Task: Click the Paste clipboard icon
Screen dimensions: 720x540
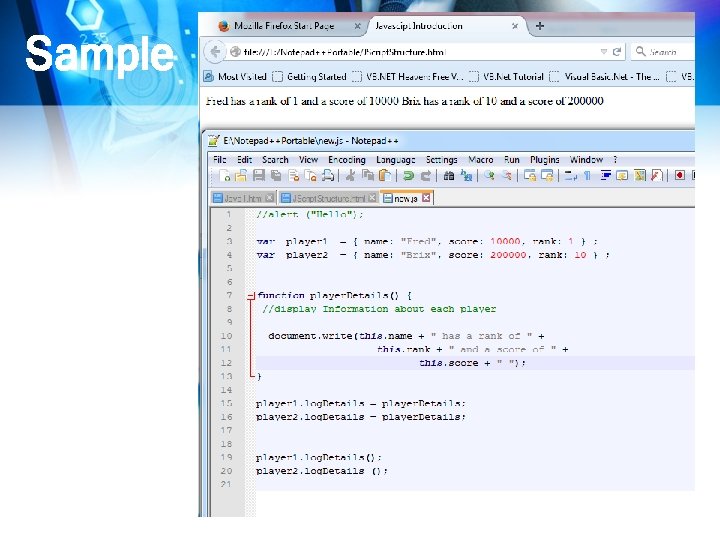Action: click(385, 175)
